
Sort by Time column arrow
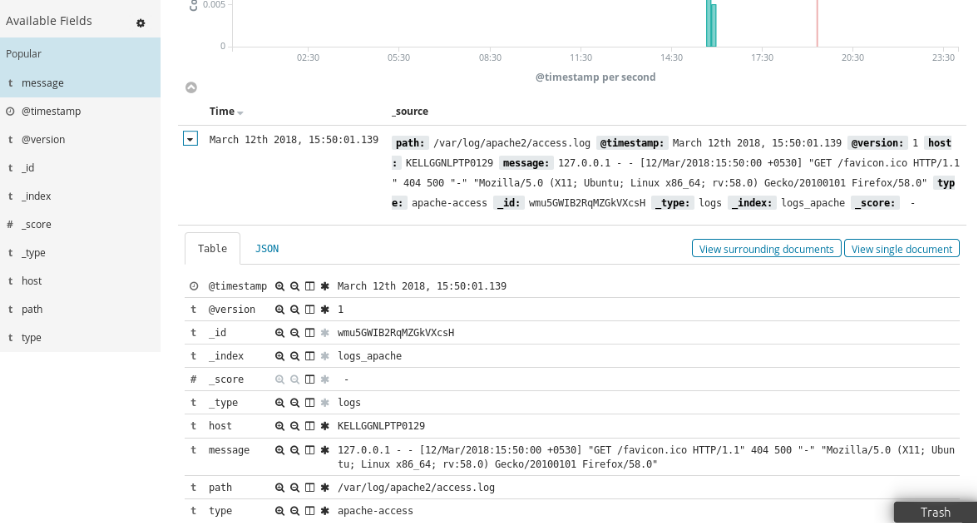point(241,113)
